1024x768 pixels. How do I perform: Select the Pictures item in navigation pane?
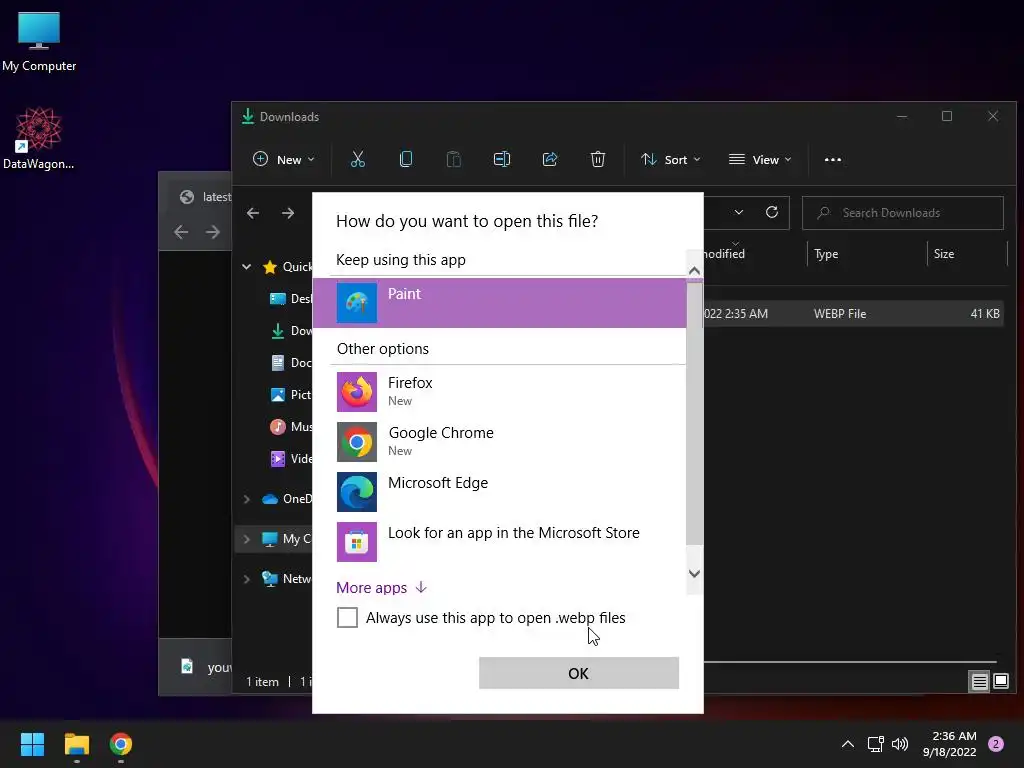[x=291, y=394]
